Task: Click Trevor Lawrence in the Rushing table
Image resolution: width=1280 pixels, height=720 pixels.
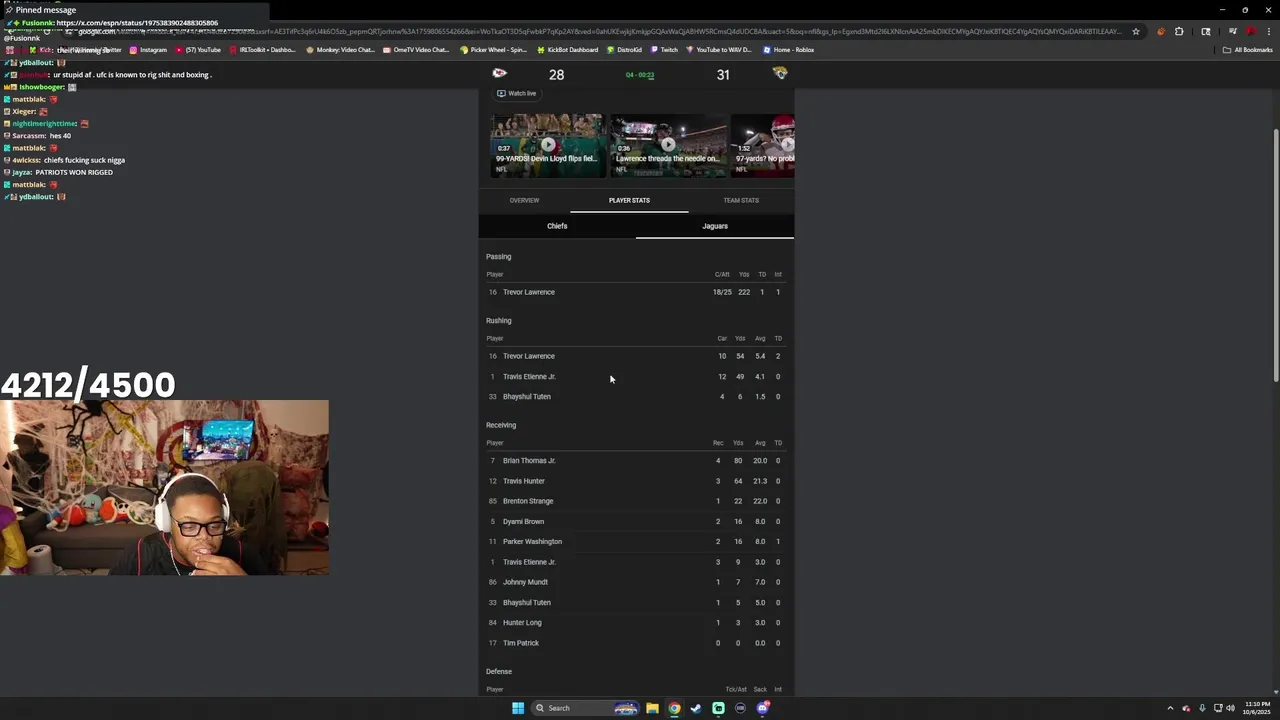Action: [529, 356]
